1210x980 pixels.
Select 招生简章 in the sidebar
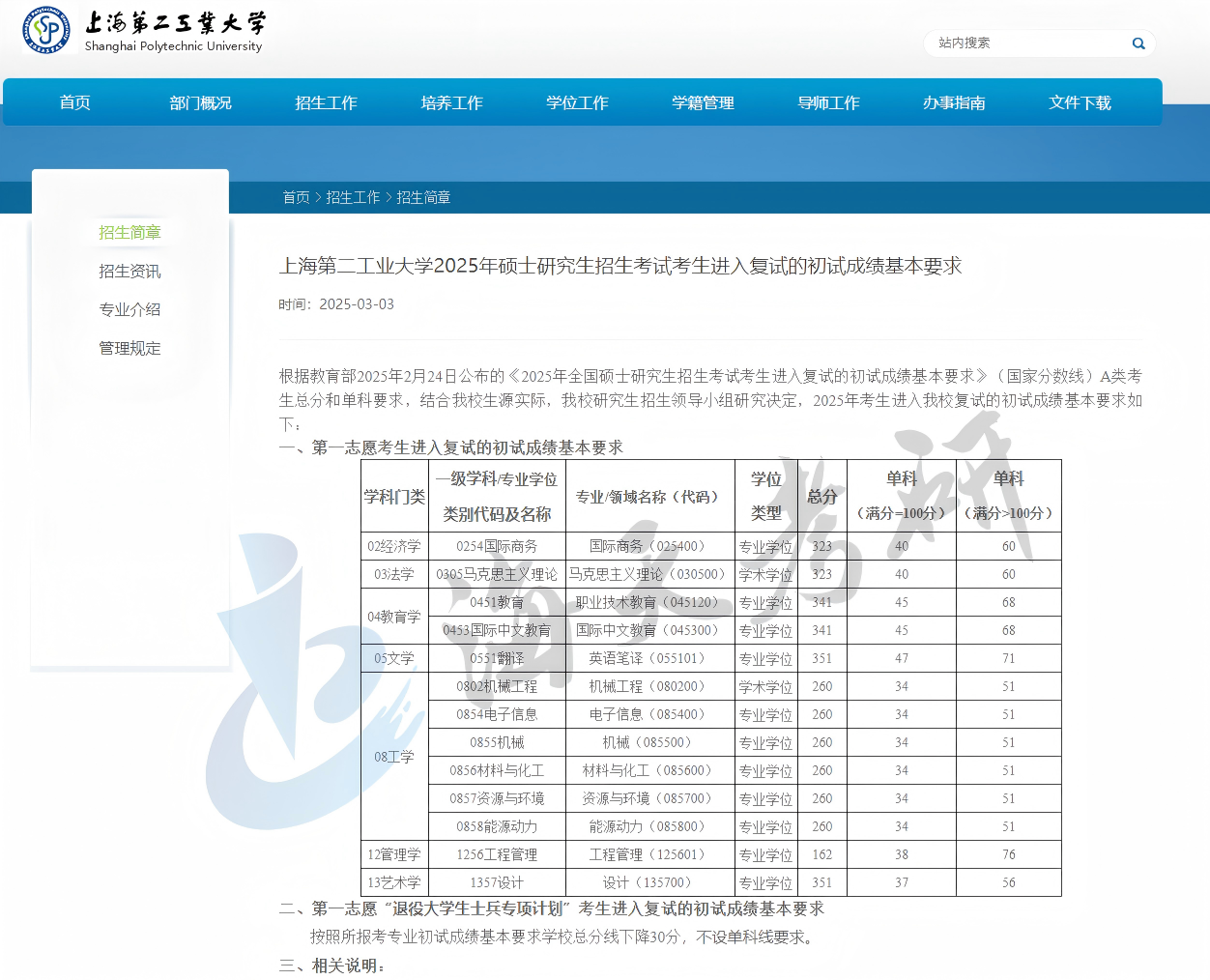(130, 232)
